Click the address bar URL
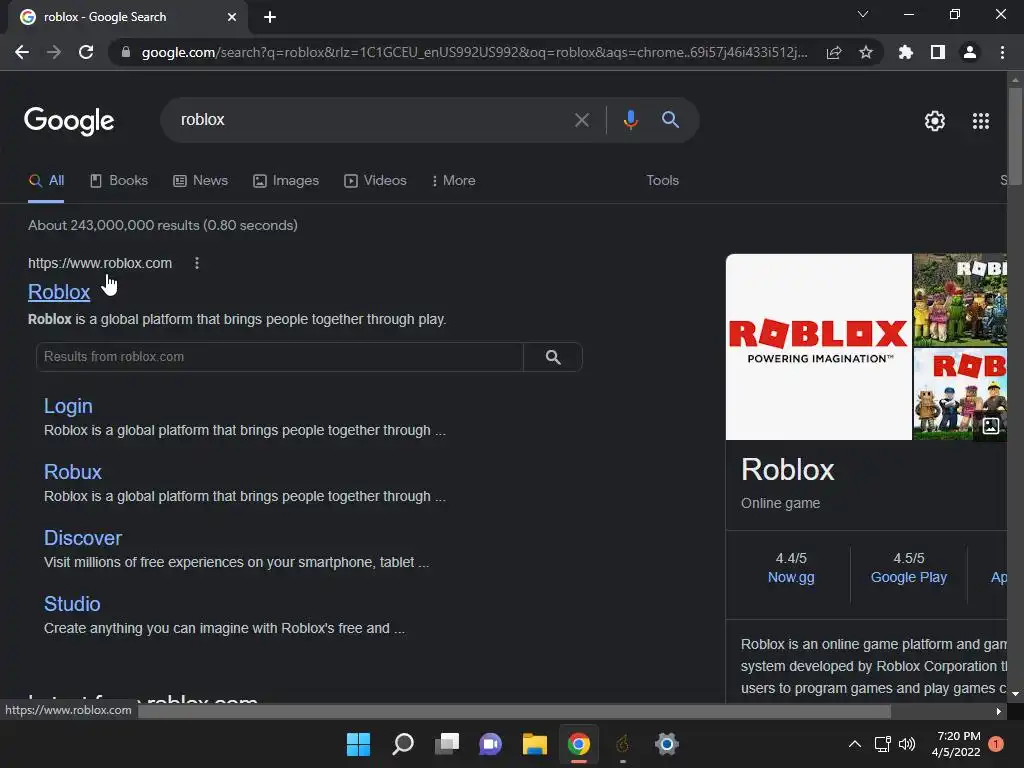This screenshot has width=1024, height=768. [x=474, y=52]
